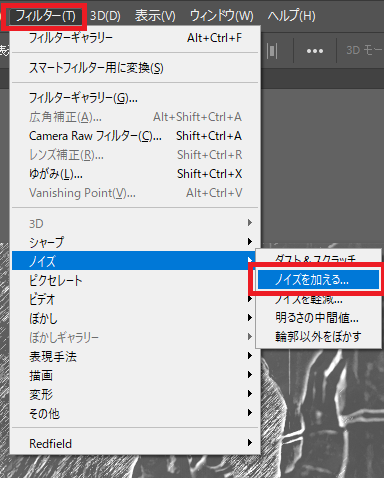This screenshot has width=384, height=478.
Task: Choose スマートフィルター用に変換(S)
Action: pos(135,68)
